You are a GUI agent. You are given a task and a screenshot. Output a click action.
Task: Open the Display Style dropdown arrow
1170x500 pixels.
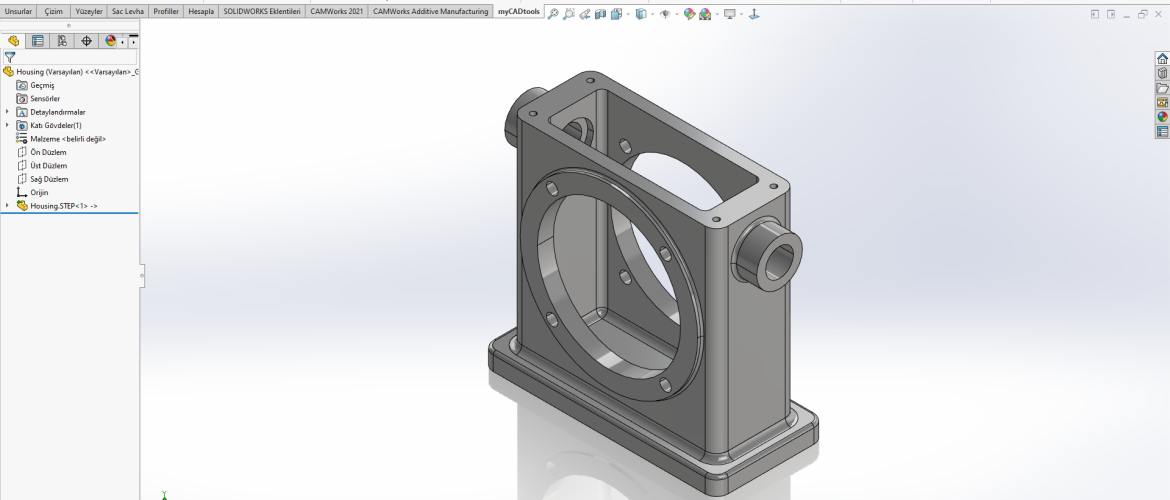[652, 14]
